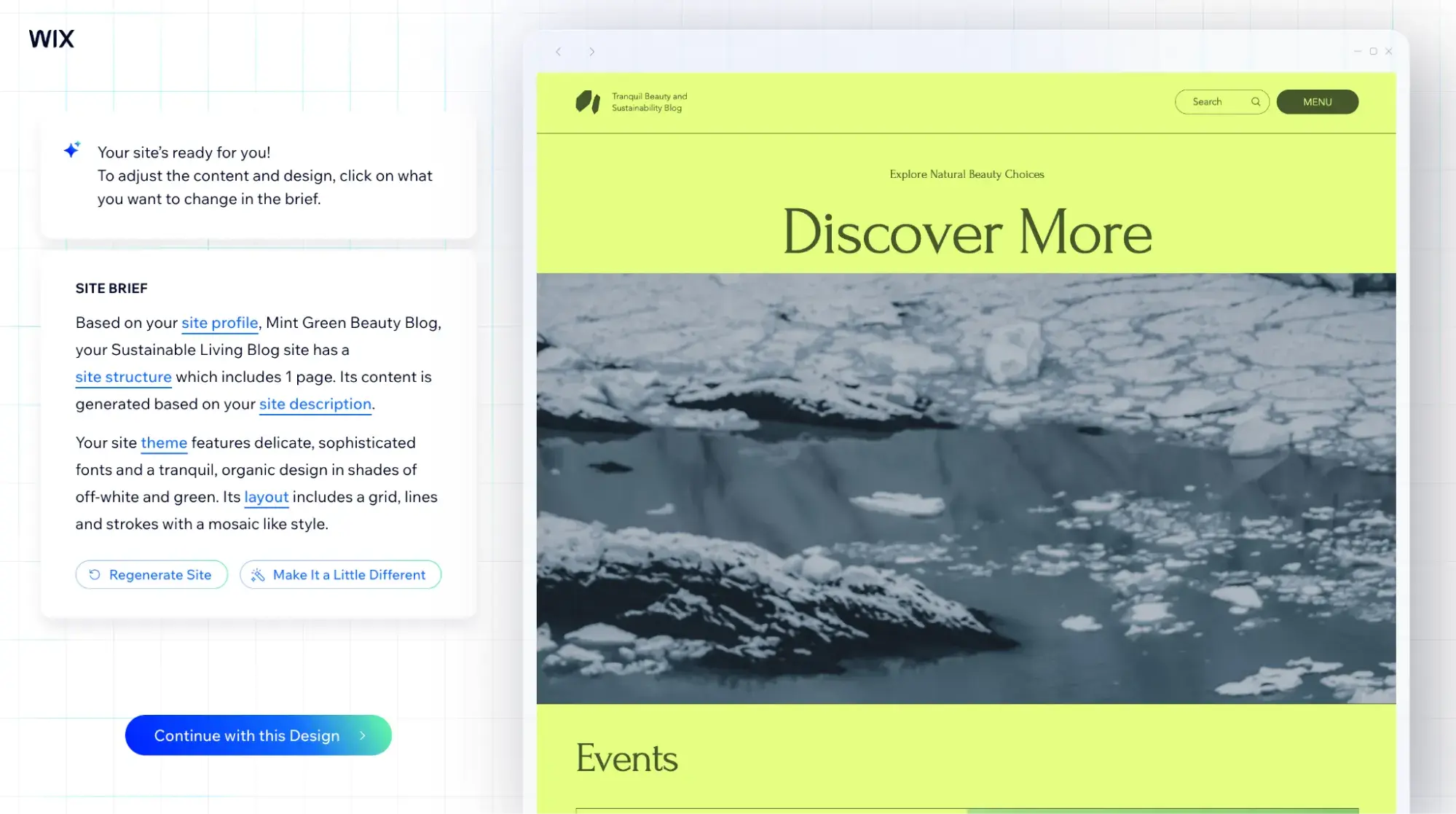
Task: Click the site profile hyperlink
Action: tap(219, 322)
